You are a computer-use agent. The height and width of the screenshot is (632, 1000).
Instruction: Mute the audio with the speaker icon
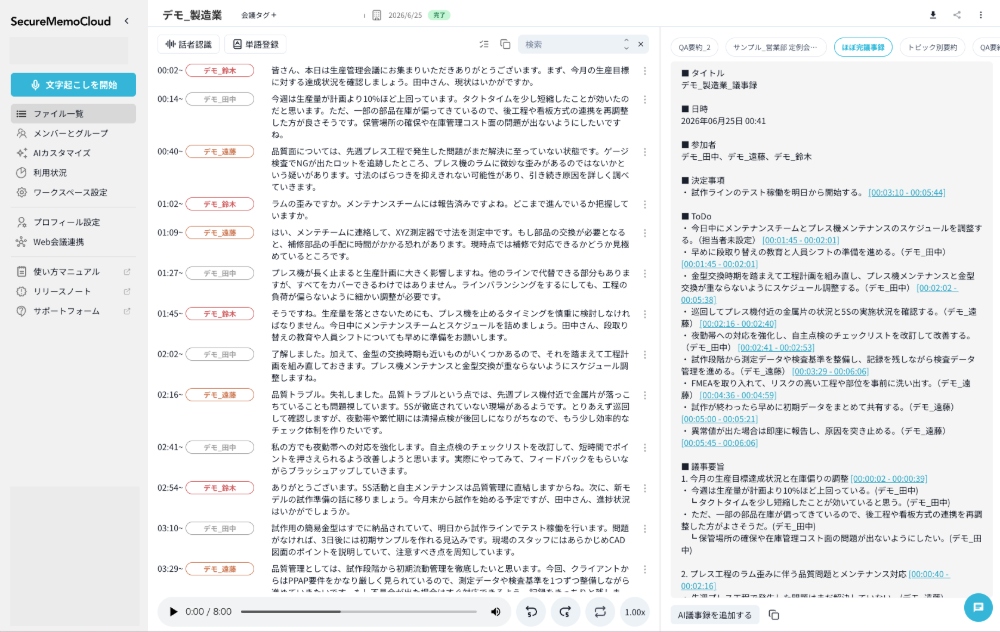pyautogui.click(x=496, y=612)
